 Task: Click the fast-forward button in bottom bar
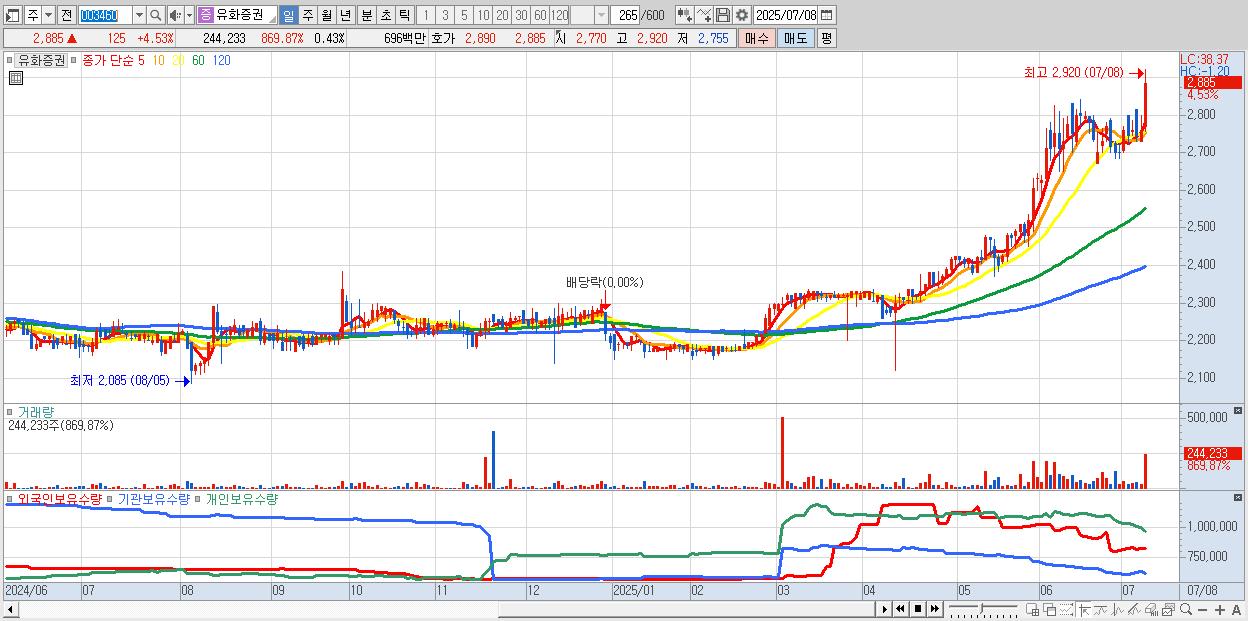[934, 609]
